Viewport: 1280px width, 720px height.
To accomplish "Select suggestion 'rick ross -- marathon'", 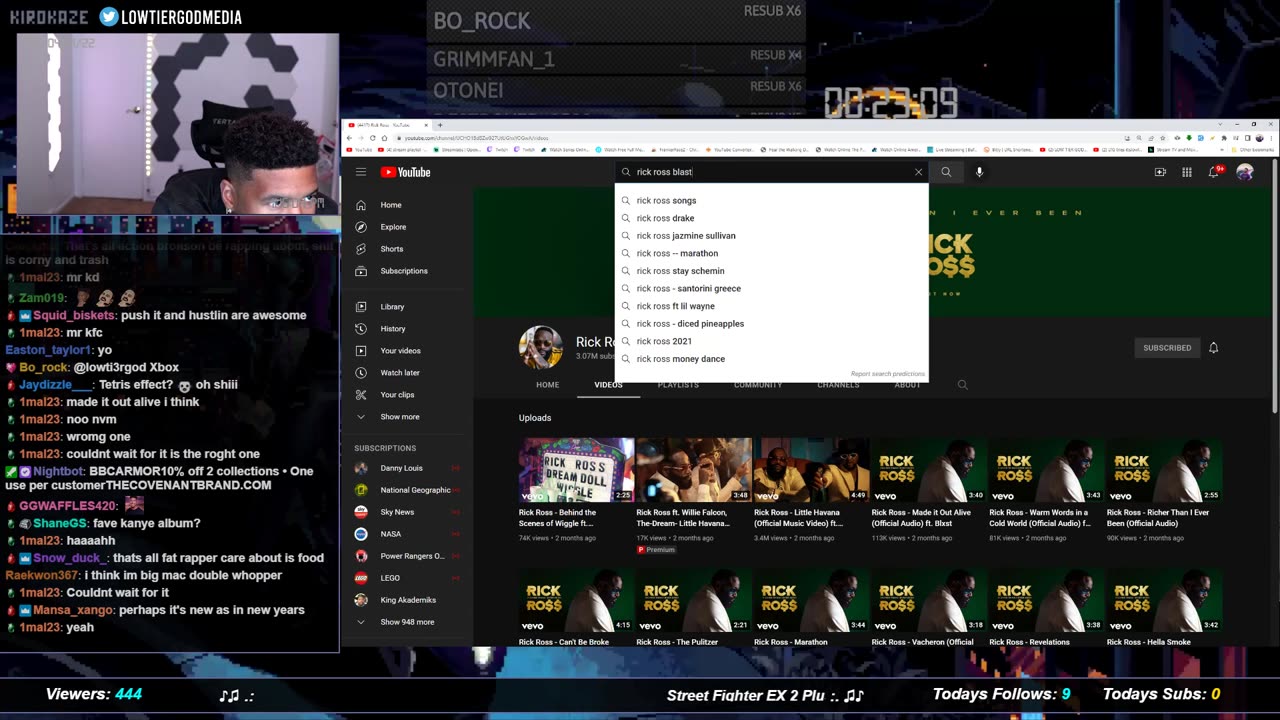I will 771,253.
